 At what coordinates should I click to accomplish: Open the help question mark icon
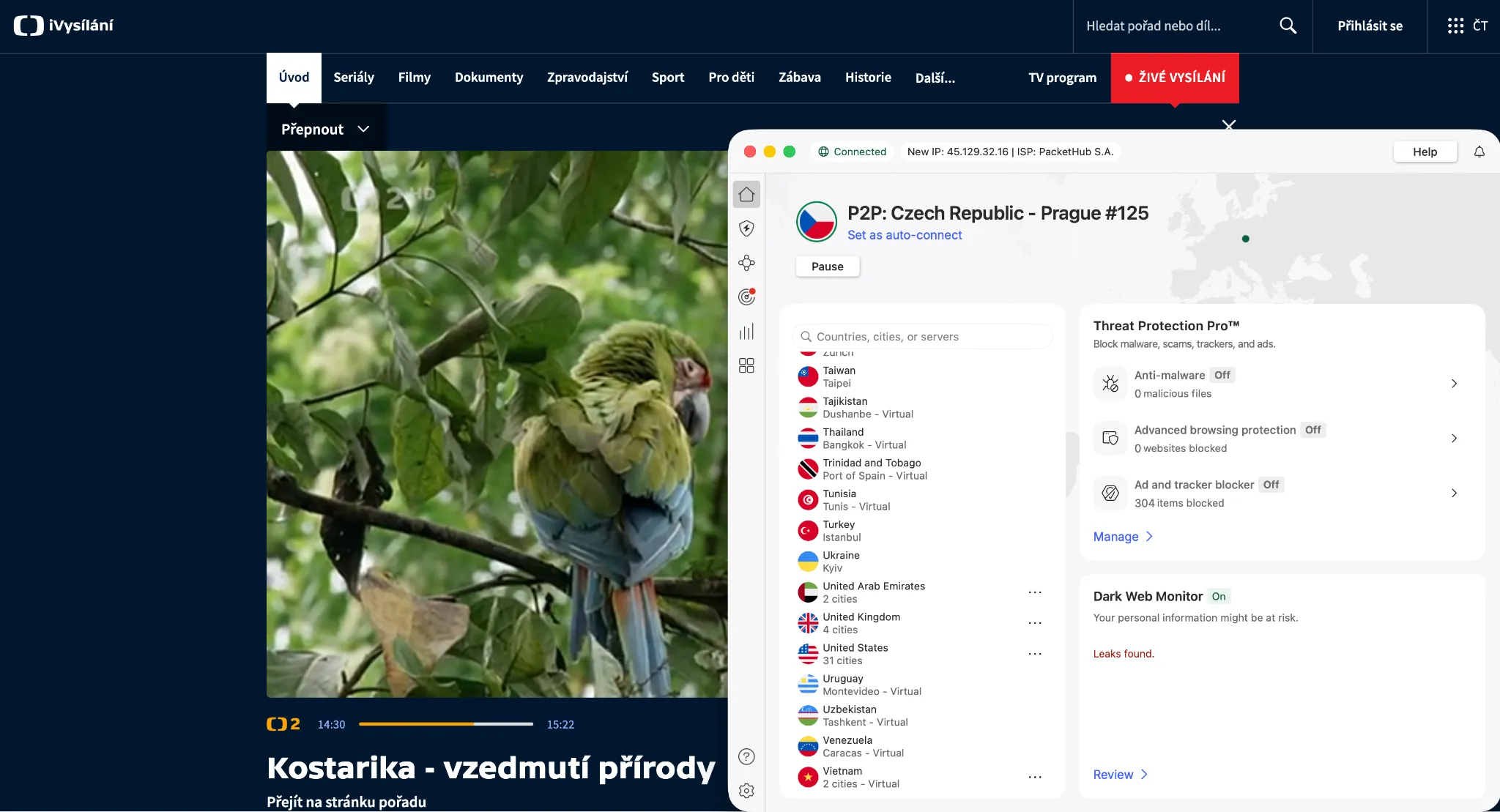click(746, 756)
